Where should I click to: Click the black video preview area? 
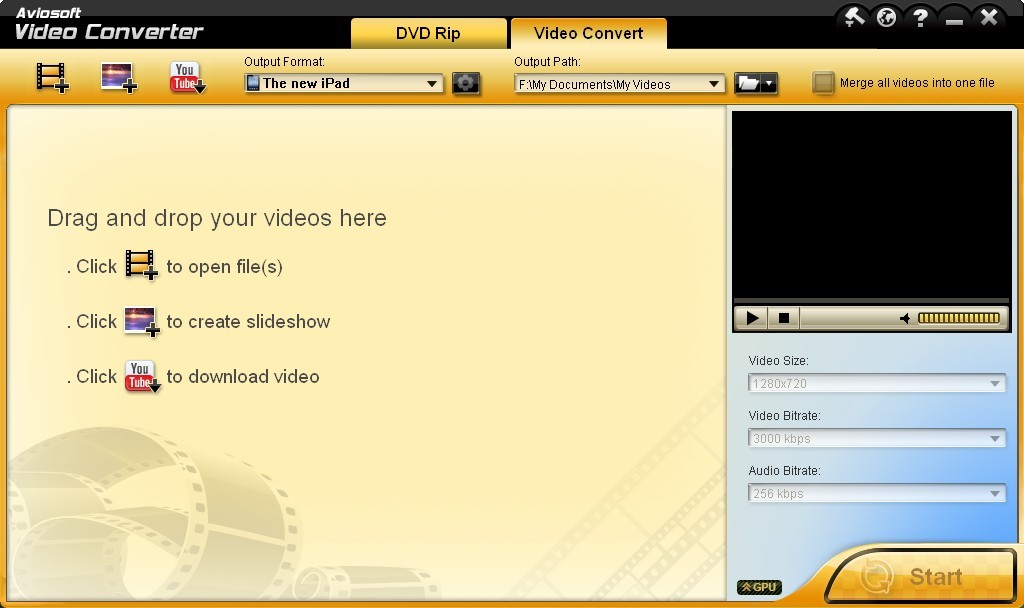tap(871, 204)
